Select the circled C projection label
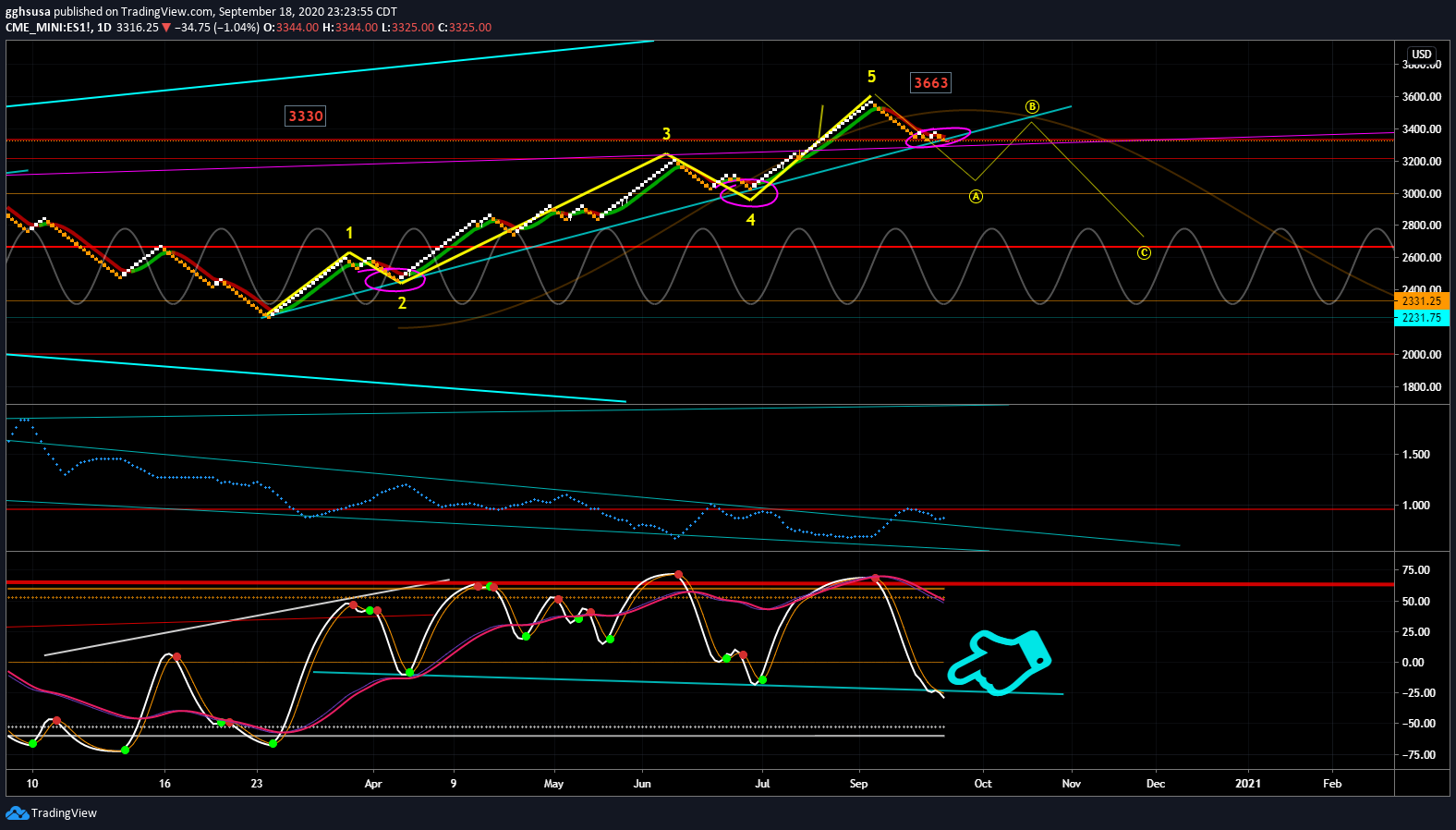The width and height of the screenshot is (1456, 830). [1144, 253]
